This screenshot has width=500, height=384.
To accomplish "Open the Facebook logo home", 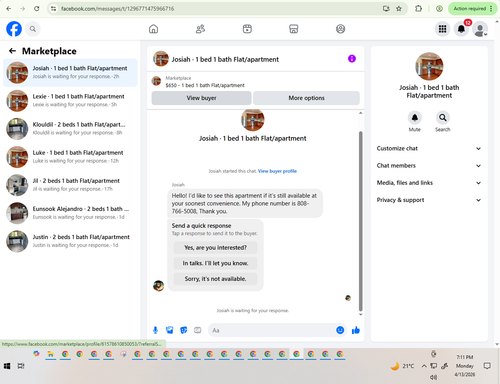I will (x=14, y=29).
